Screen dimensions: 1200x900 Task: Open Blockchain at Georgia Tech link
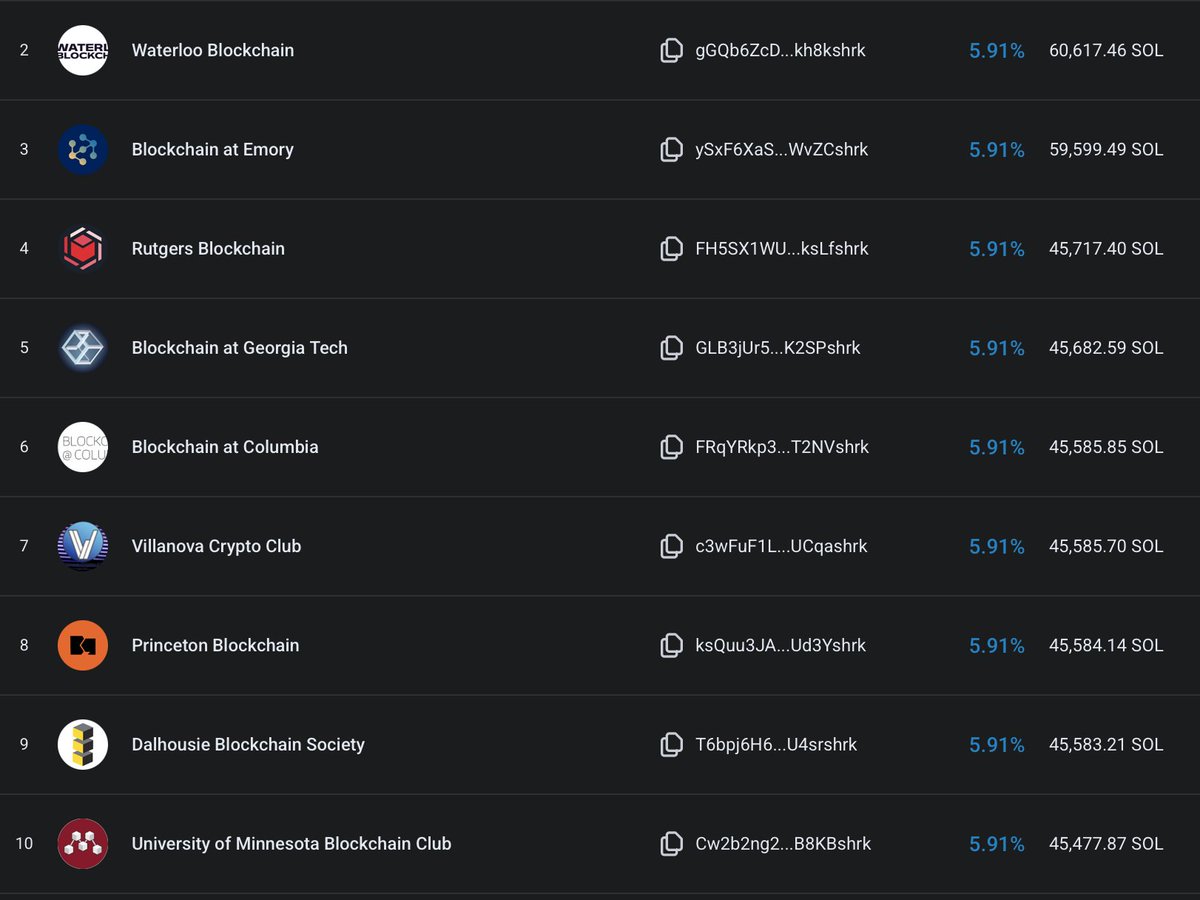click(240, 348)
